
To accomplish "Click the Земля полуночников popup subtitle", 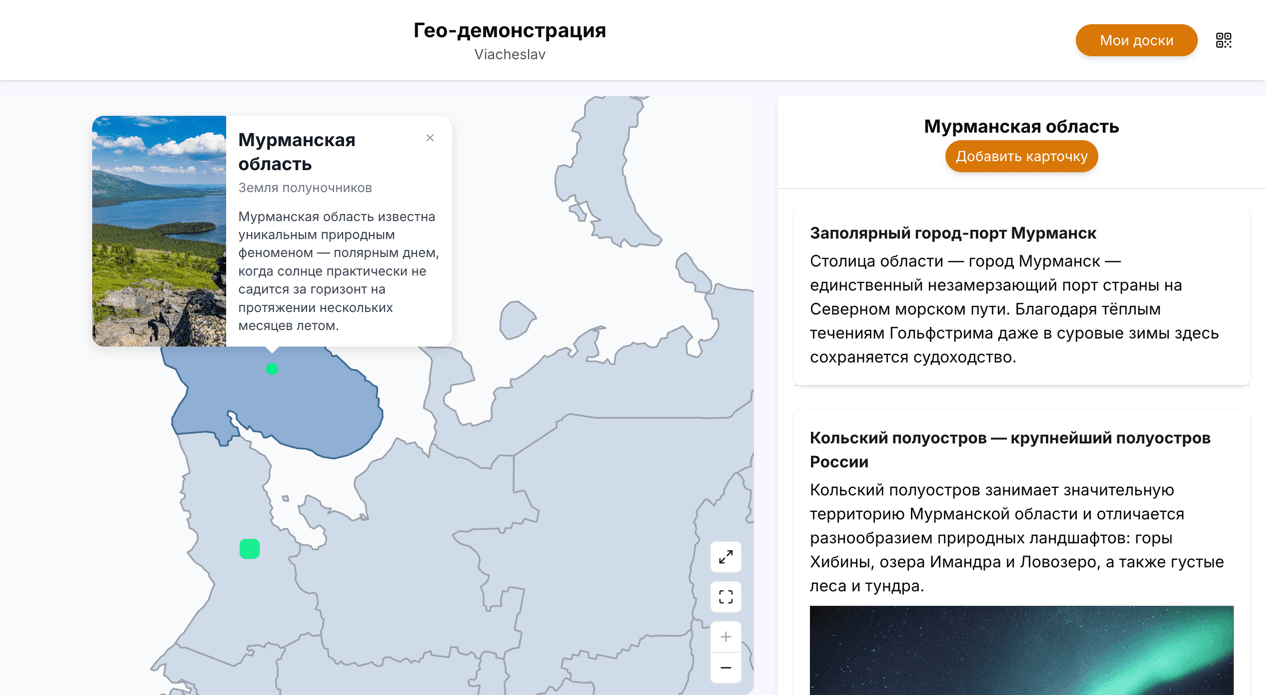I will pyautogui.click(x=305, y=188).
